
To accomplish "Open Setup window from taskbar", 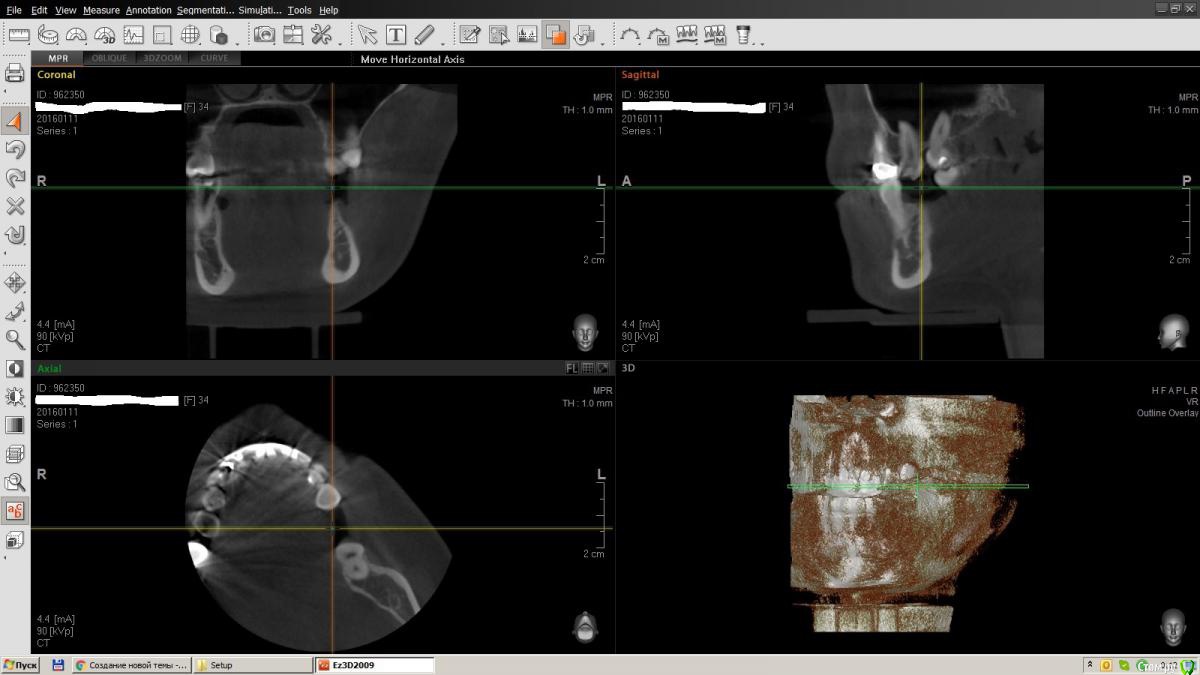I will (x=253, y=665).
